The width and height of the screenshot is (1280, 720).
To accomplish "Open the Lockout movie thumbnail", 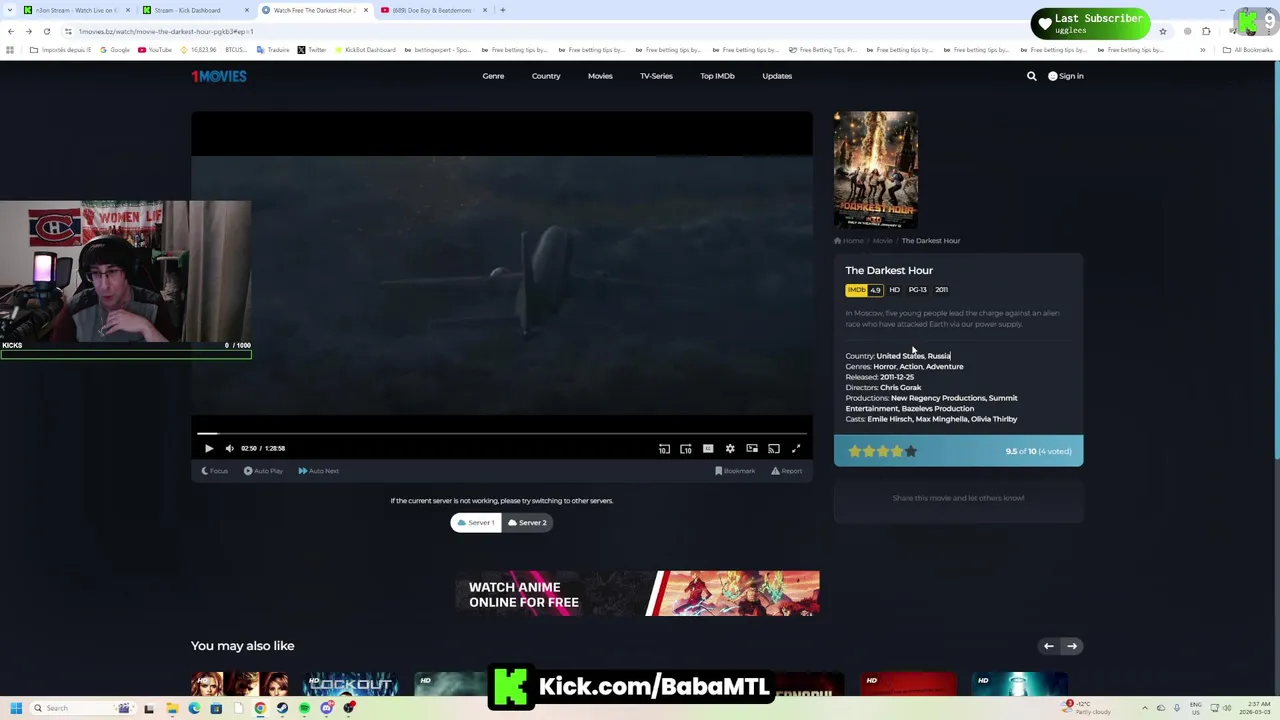I will tap(350, 684).
